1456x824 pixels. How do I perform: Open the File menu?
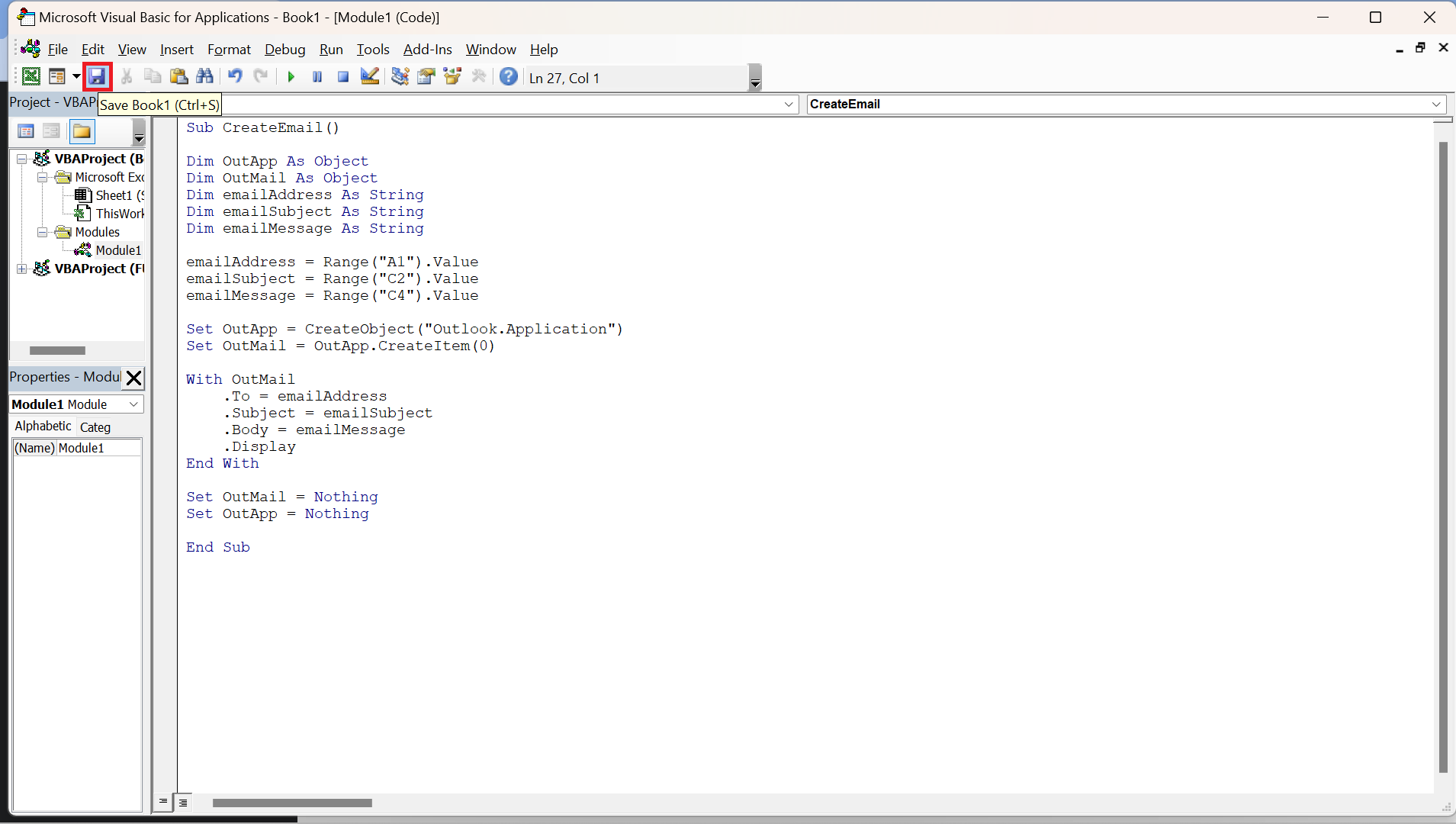[58, 50]
